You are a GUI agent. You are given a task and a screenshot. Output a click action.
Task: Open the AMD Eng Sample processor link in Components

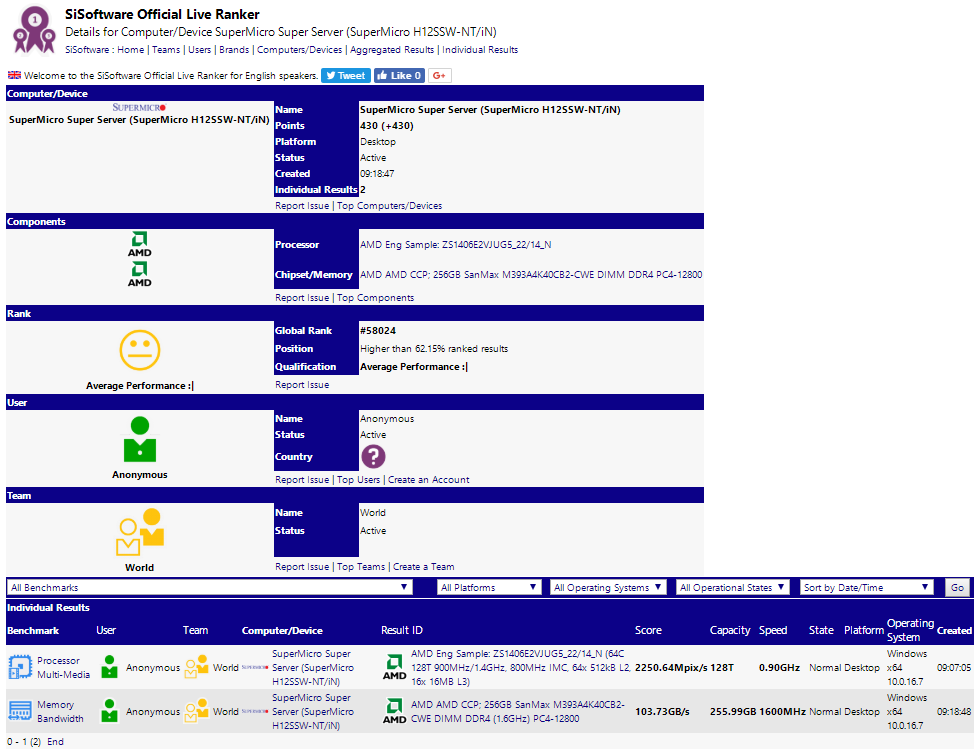456,244
